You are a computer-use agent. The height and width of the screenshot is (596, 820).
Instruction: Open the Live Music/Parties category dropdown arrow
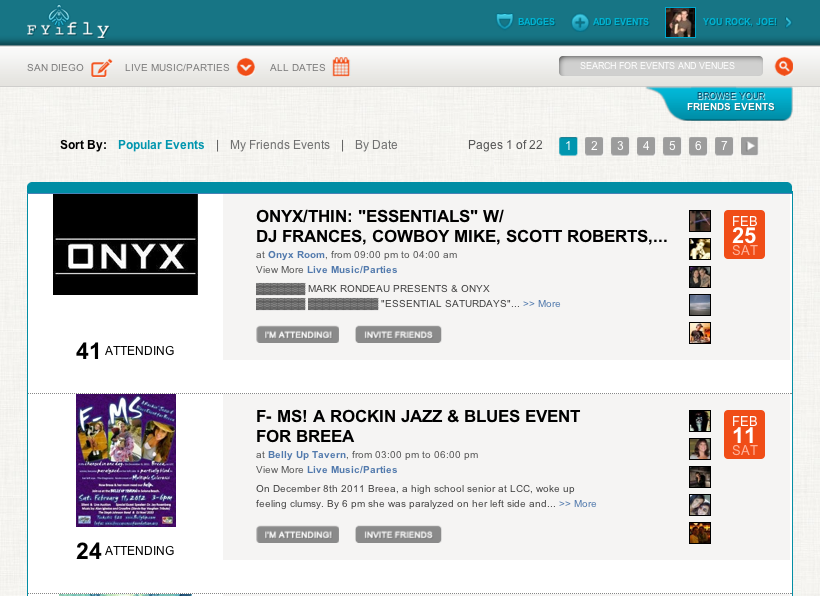point(246,67)
